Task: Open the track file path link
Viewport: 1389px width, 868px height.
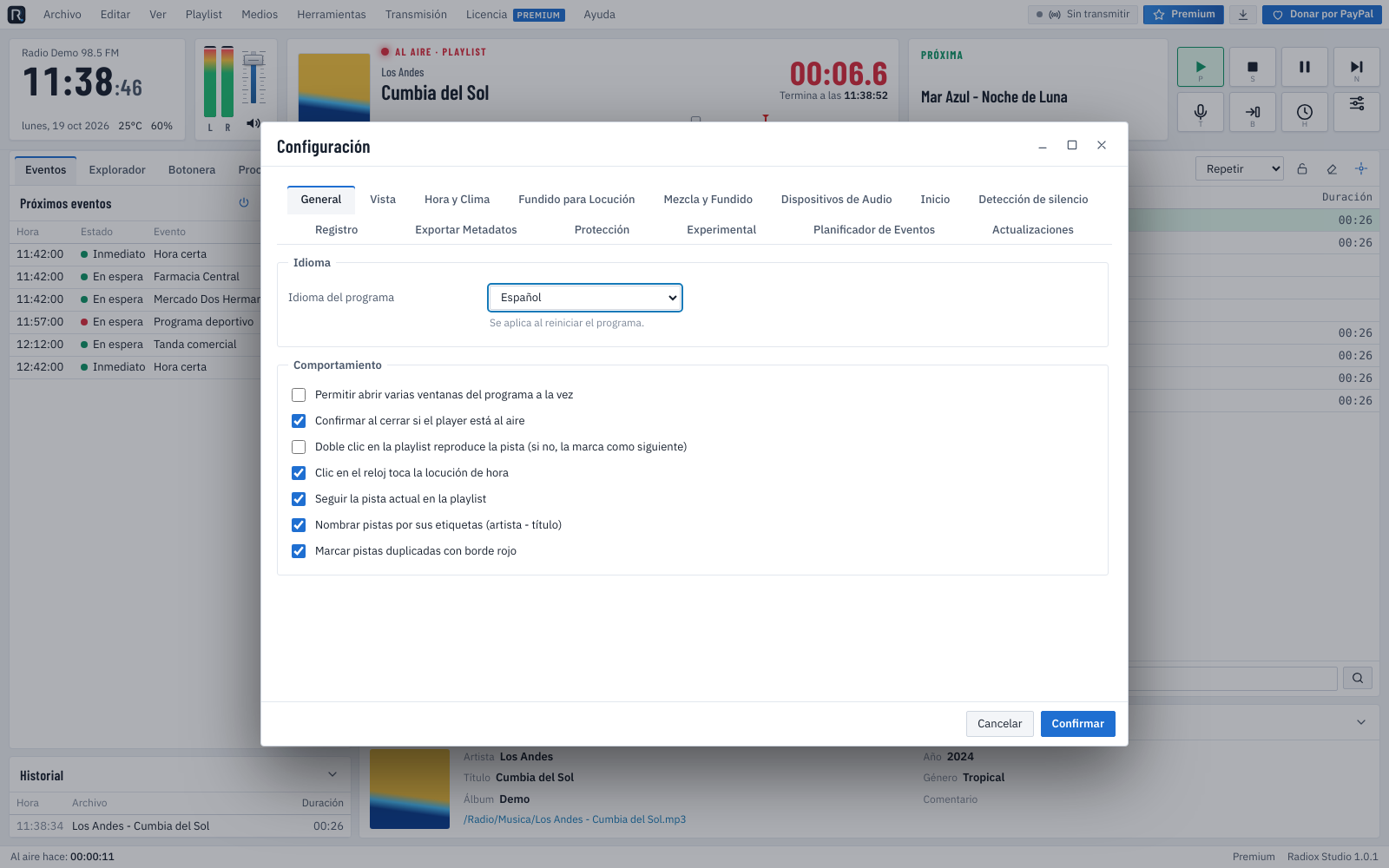Action: [575, 819]
